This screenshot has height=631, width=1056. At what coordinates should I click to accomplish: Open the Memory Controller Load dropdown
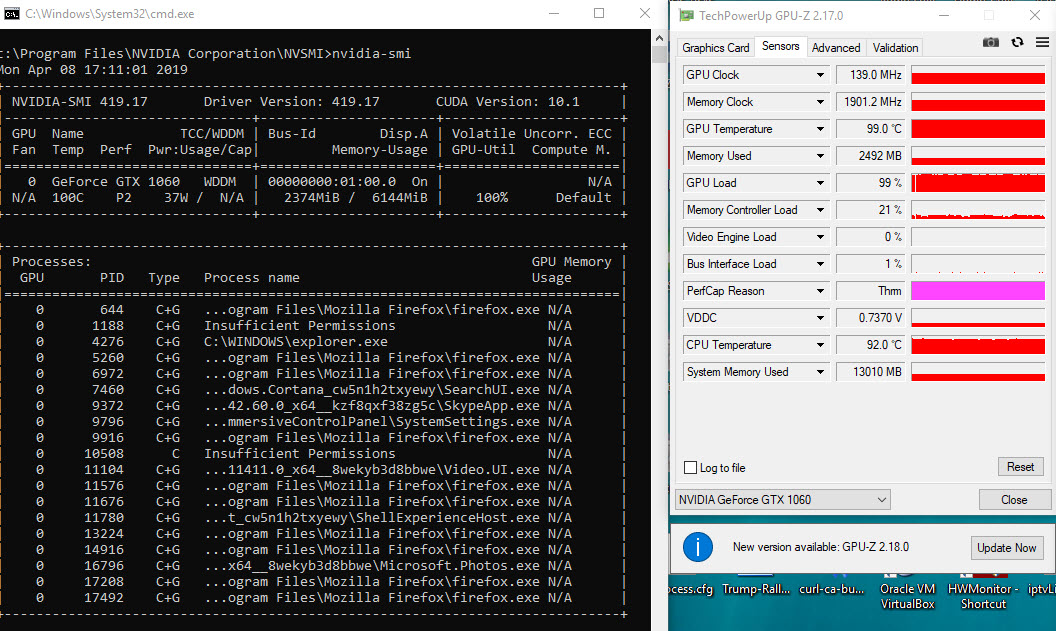(820, 209)
